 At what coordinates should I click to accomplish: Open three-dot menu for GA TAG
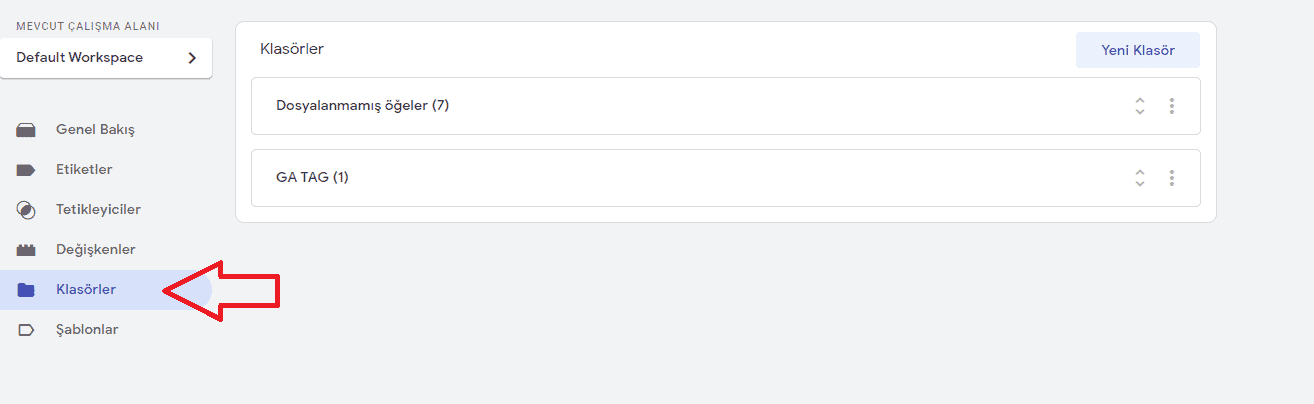coord(1171,178)
